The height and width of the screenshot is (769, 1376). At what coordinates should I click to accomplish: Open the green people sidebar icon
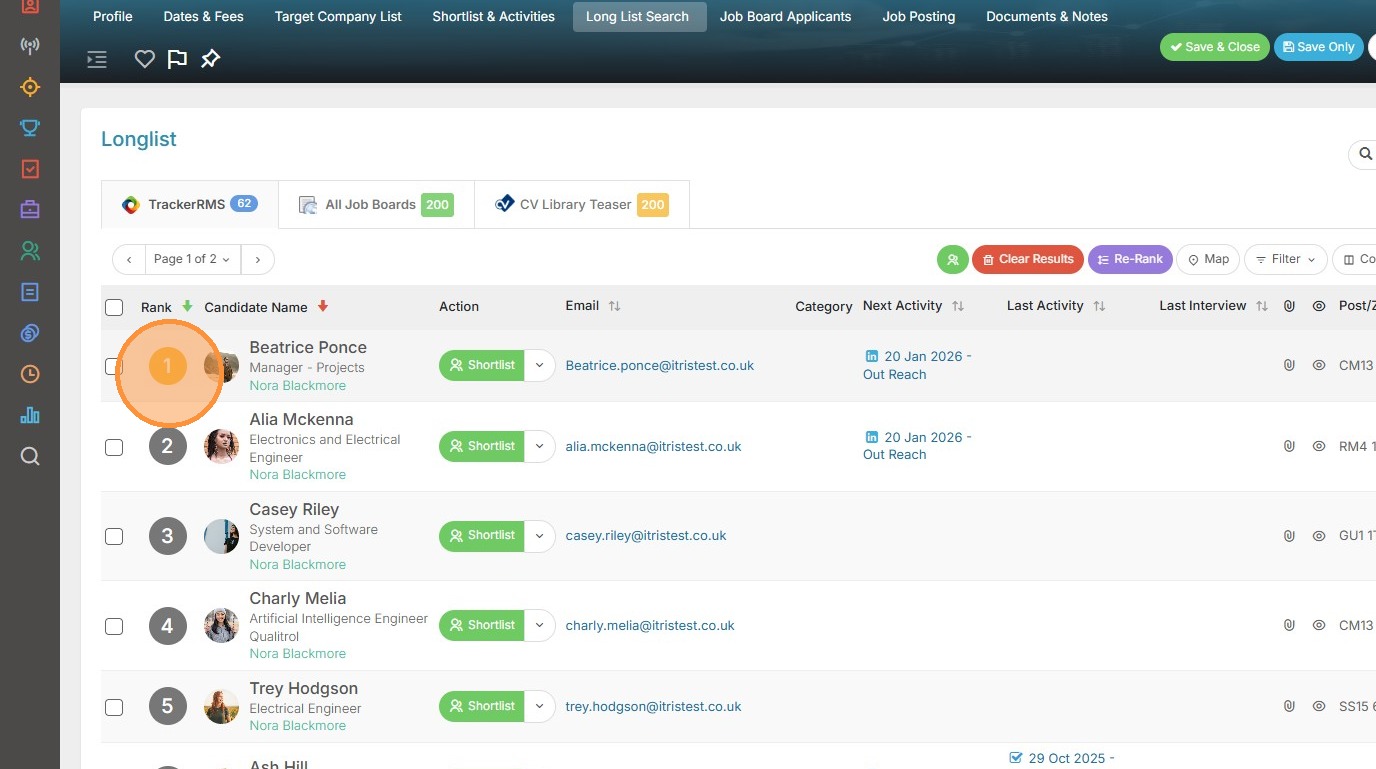pyautogui.click(x=30, y=251)
